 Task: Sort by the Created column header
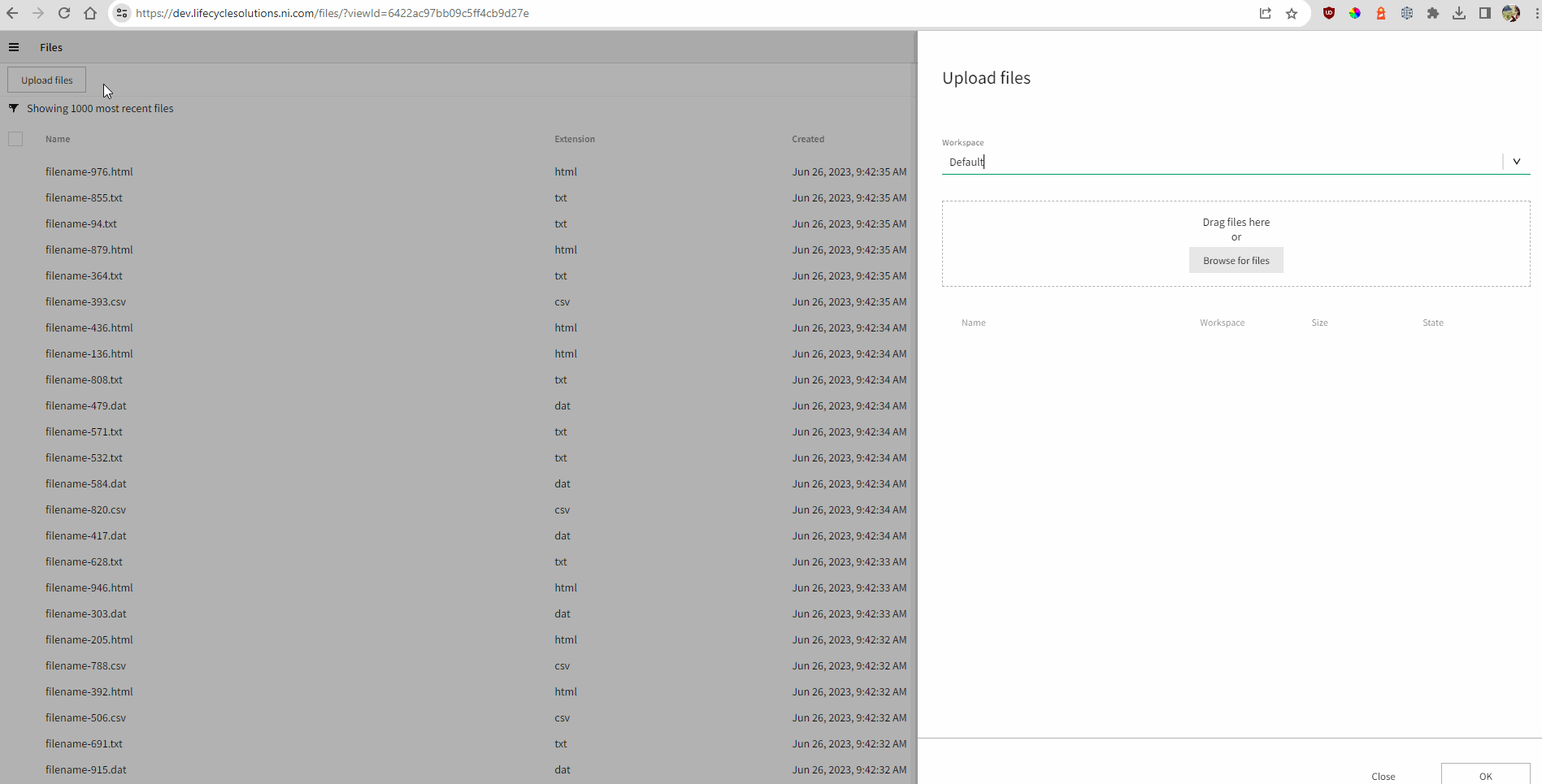(807, 138)
